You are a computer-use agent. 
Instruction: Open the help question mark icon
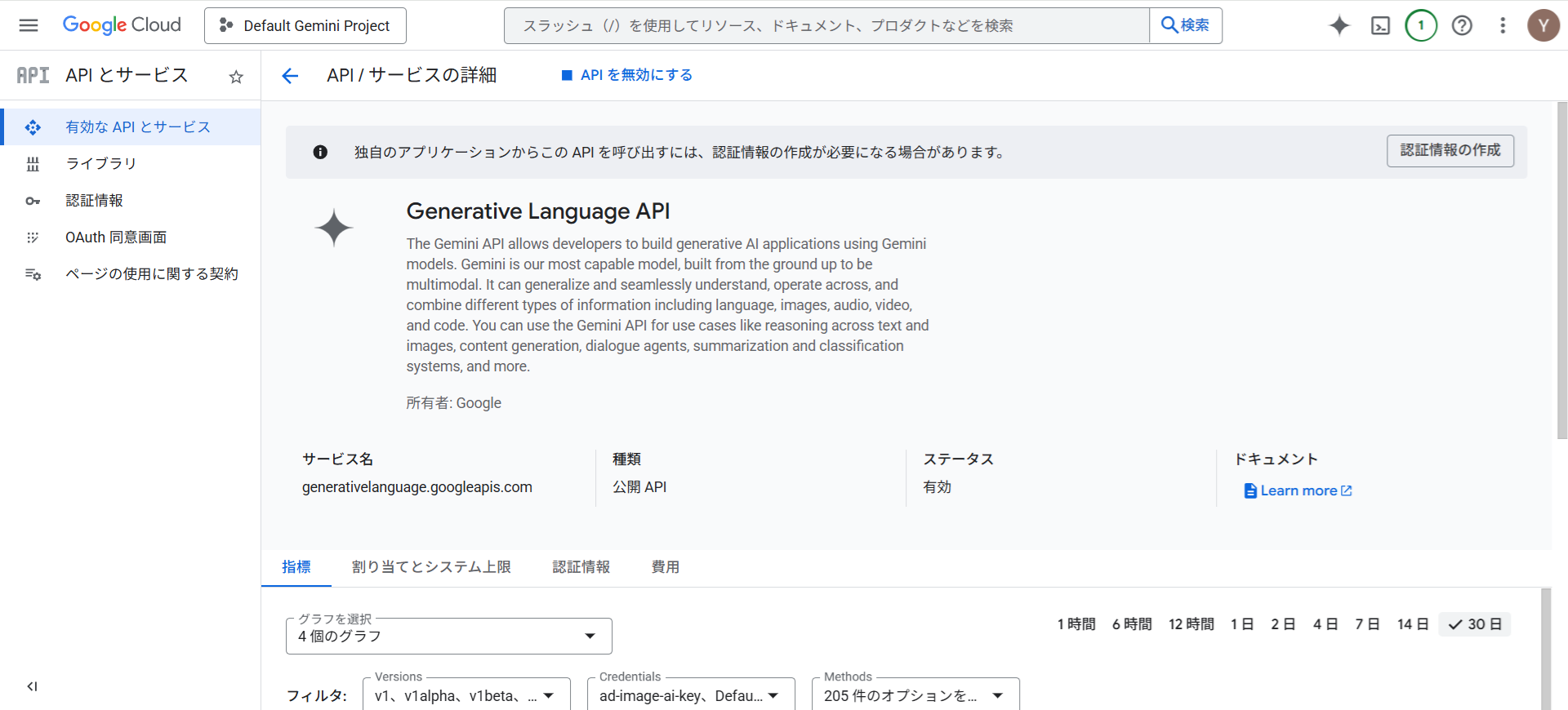pos(1462,25)
